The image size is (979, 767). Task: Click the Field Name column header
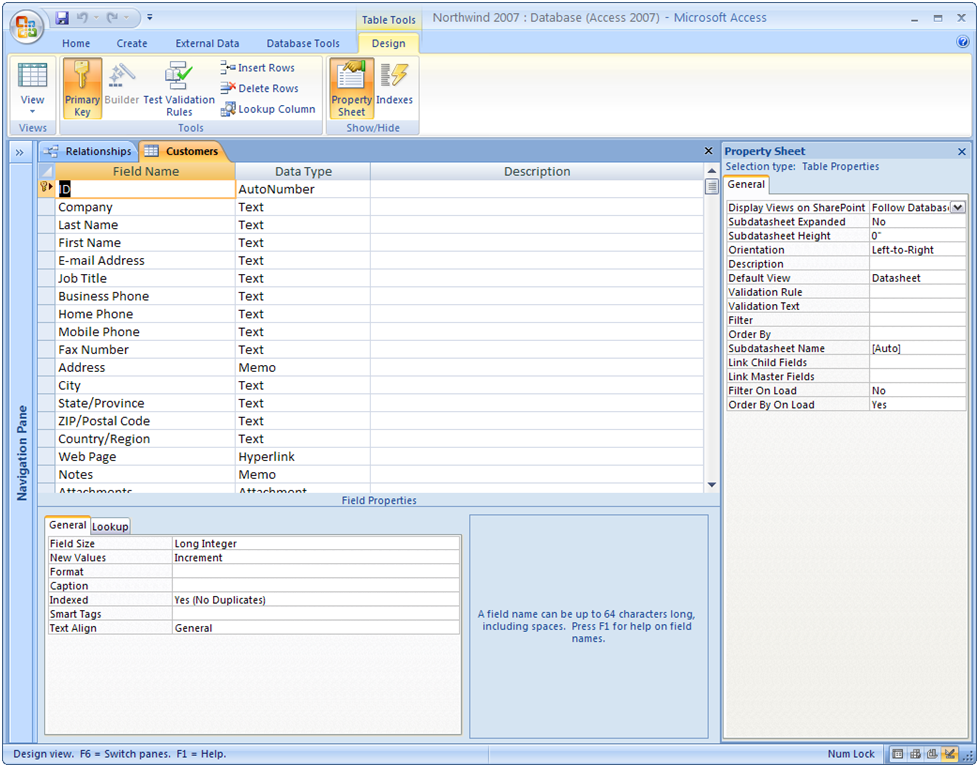[145, 171]
